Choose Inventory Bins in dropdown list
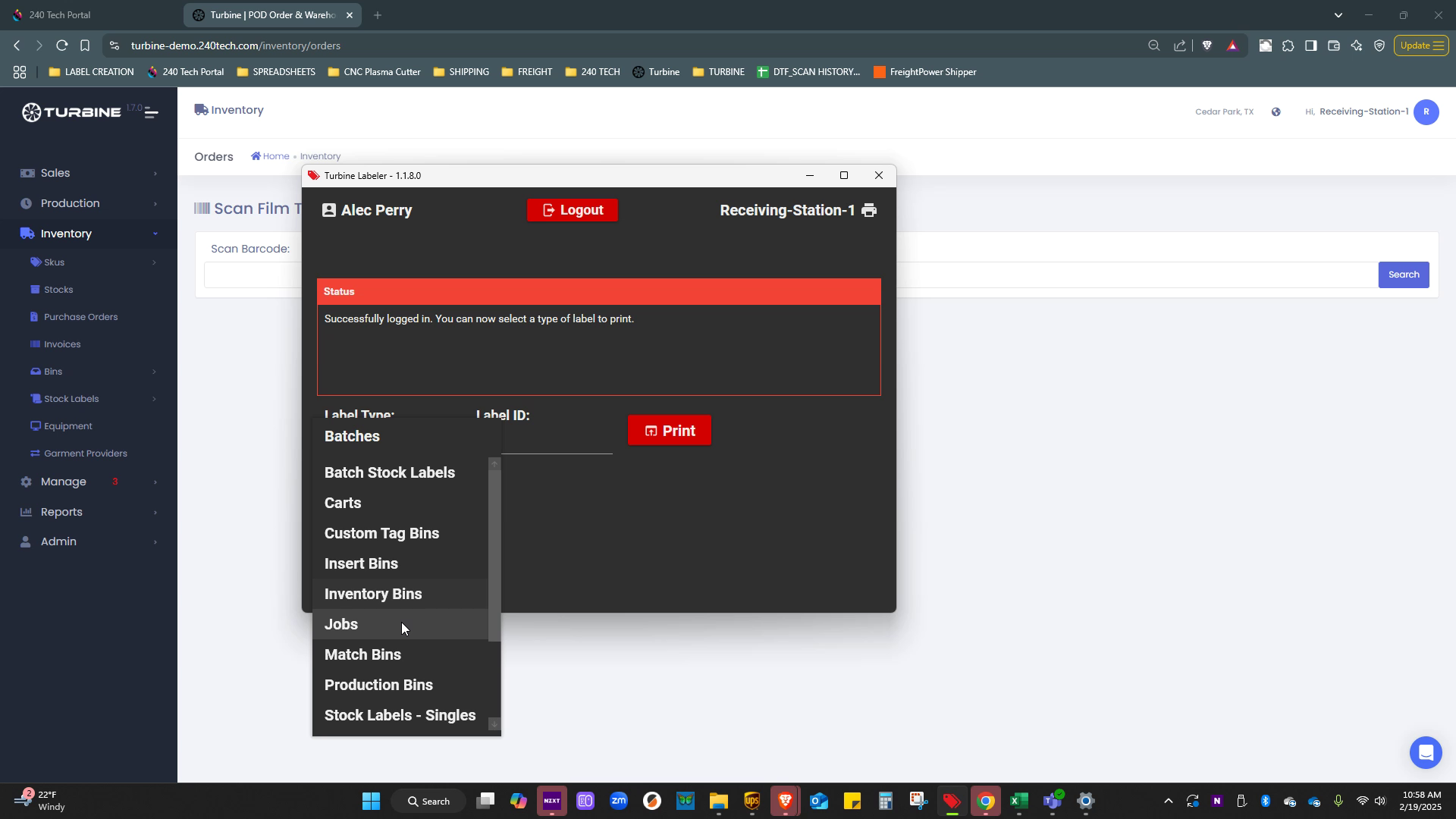Screen dimensions: 1456x819 click(x=373, y=594)
